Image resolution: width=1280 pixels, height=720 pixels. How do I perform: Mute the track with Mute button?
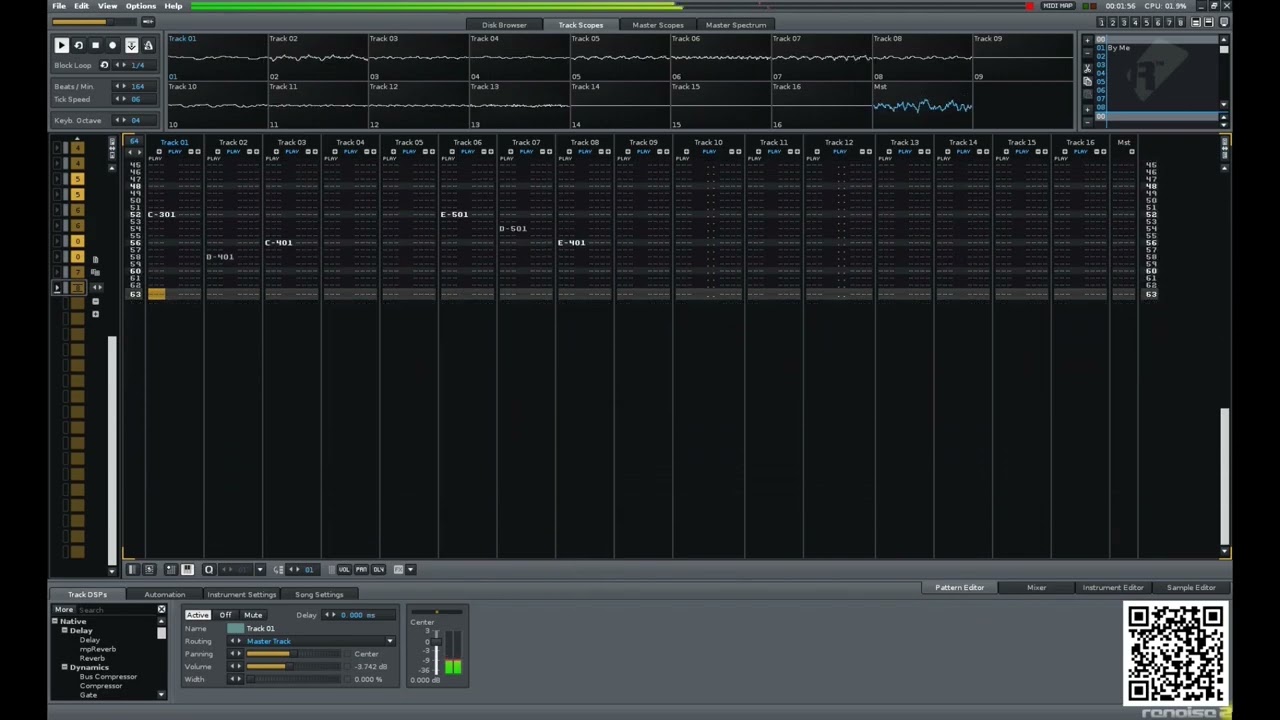pos(253,615)
